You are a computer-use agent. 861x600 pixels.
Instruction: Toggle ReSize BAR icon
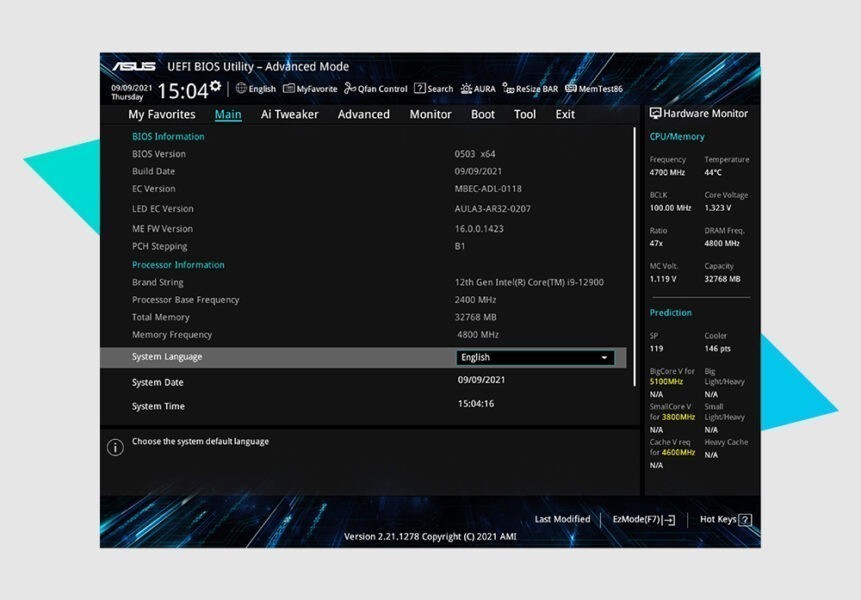pyautogui.click(x=508, y=88)
